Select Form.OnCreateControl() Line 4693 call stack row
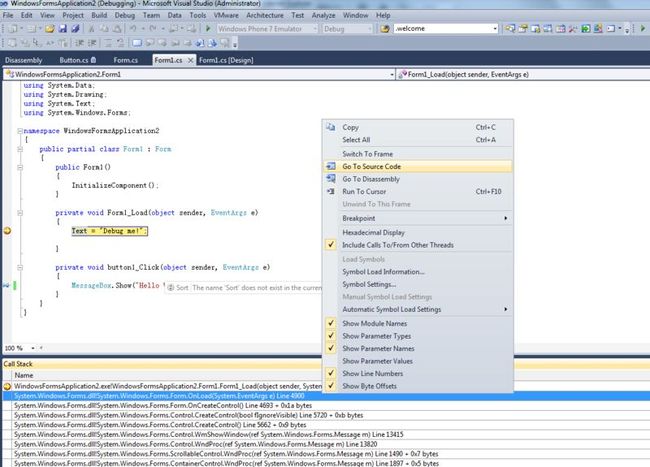The image size is (650, 467). tap(326, 406)
